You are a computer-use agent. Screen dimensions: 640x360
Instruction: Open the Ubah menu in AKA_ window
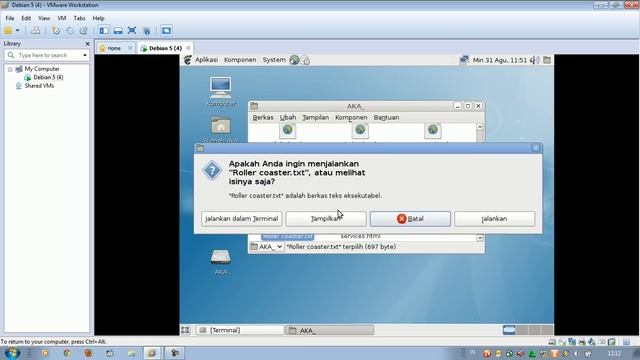[288, 118]
